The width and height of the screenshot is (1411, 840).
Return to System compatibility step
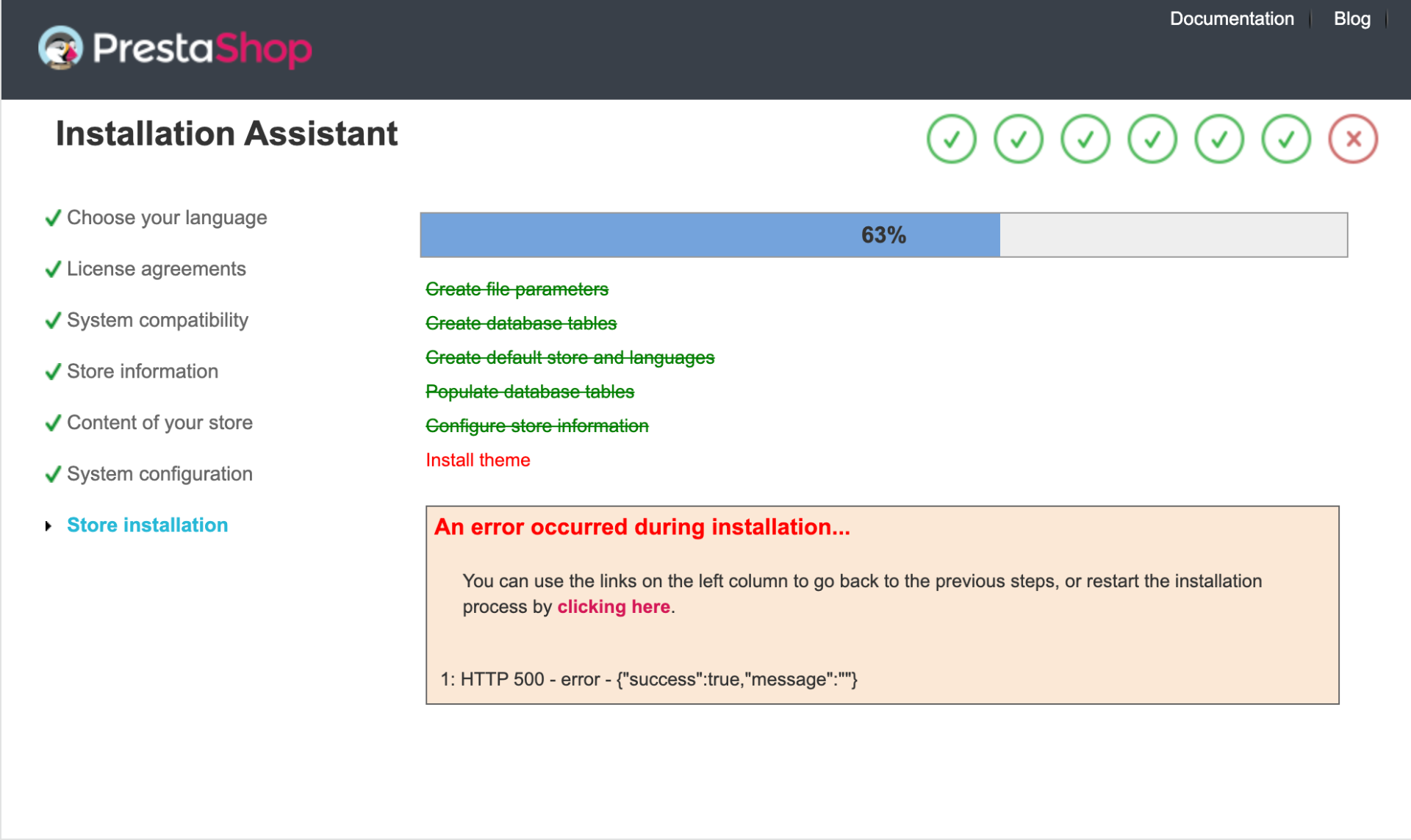(157, 320)
